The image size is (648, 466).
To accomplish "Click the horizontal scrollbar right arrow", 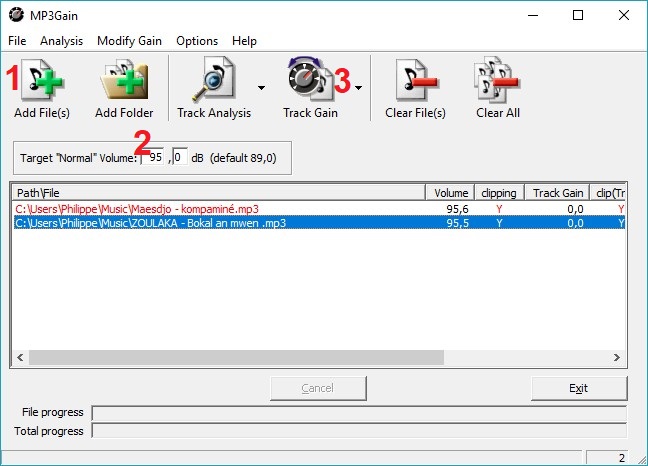I will click(617, 357).
